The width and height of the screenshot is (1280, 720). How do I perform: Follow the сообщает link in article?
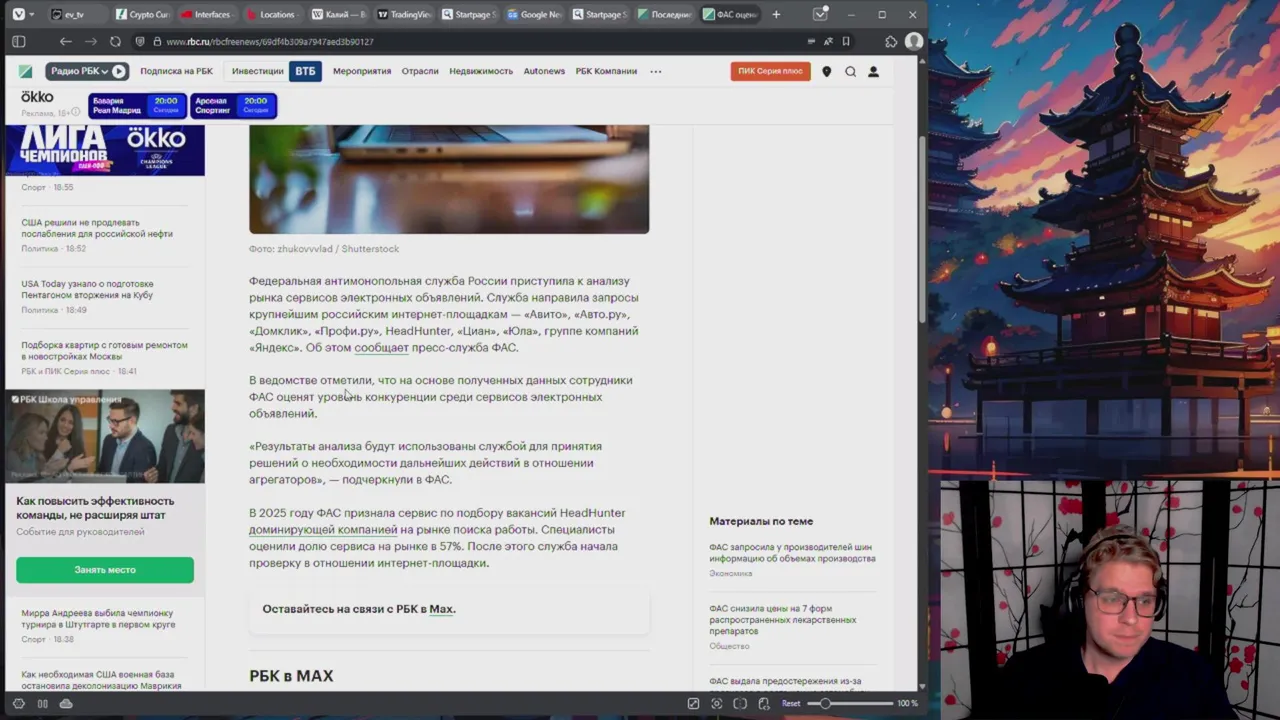tap(381, 347)
